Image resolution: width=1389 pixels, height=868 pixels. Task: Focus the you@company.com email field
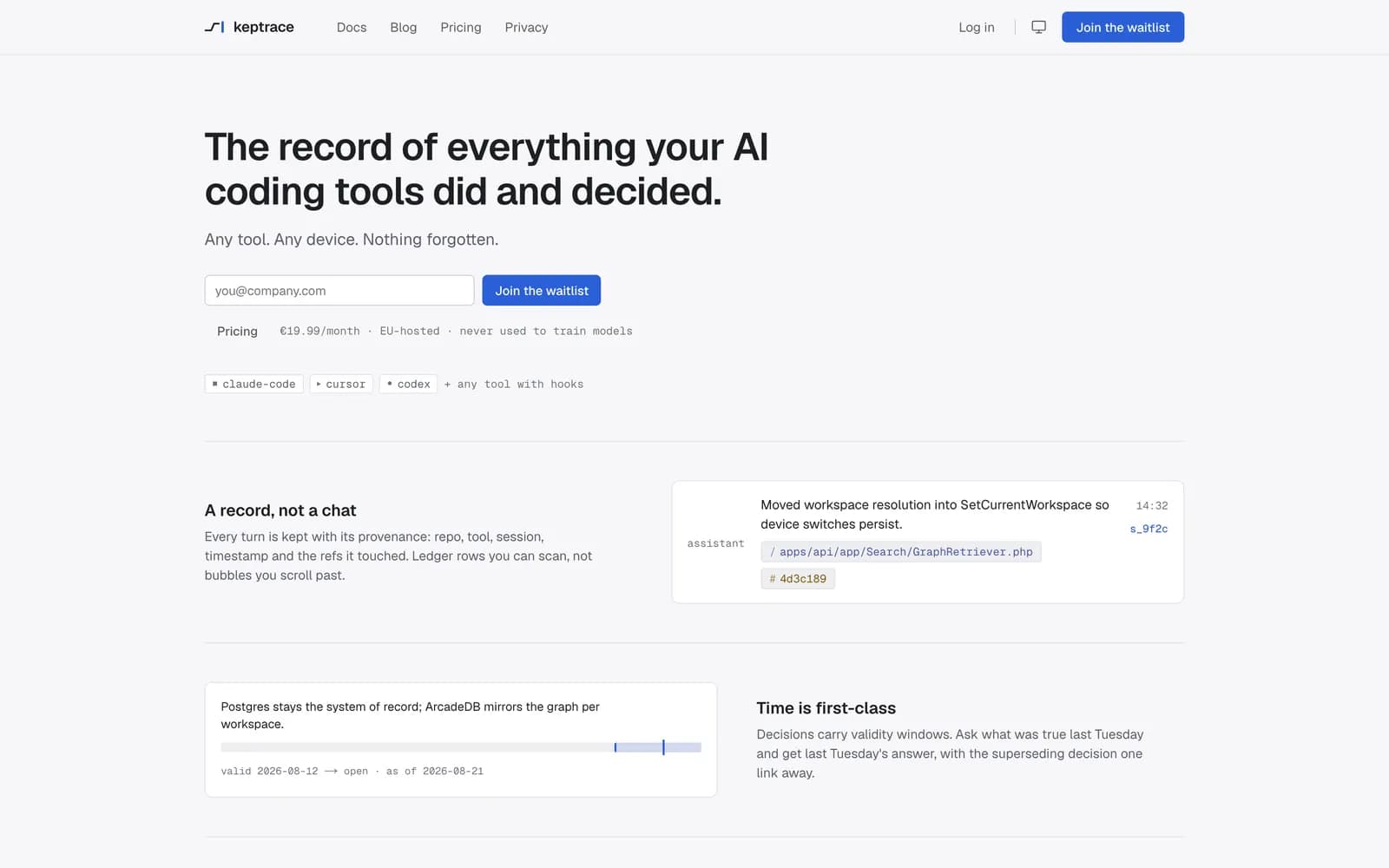[x=339, y=290]
